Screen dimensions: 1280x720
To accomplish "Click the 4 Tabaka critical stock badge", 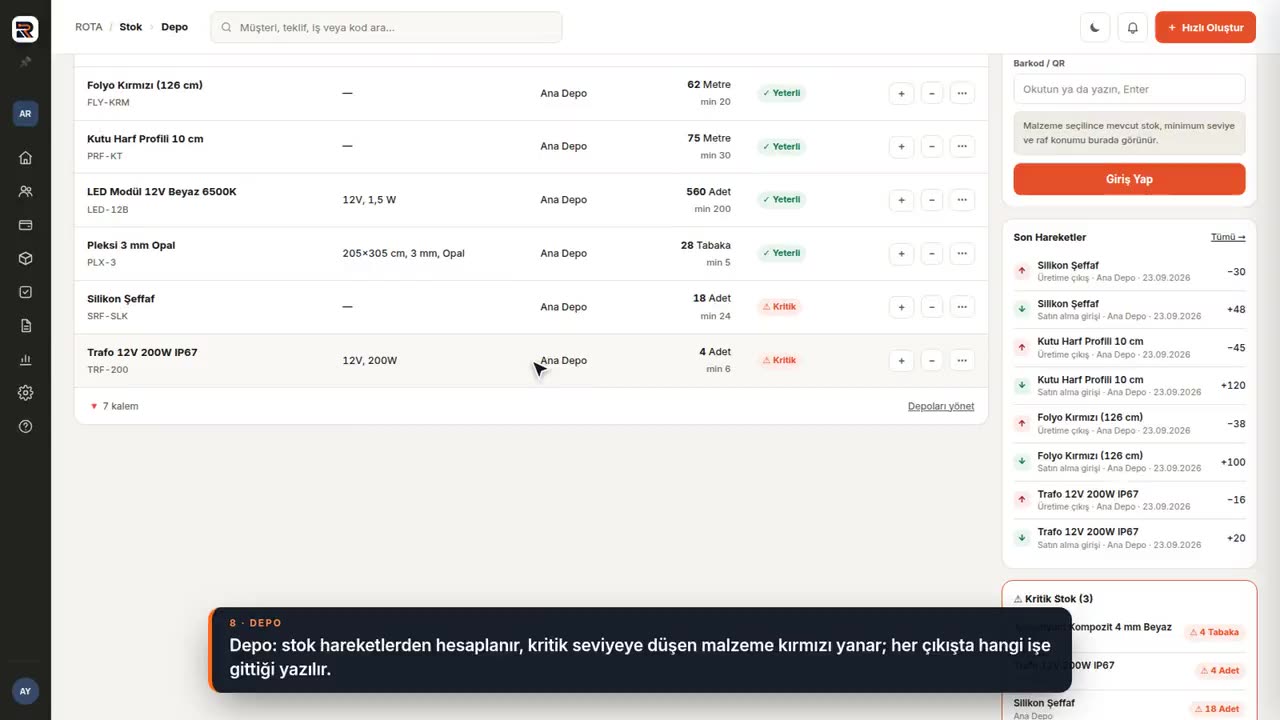I will [x=1215, y=632].
